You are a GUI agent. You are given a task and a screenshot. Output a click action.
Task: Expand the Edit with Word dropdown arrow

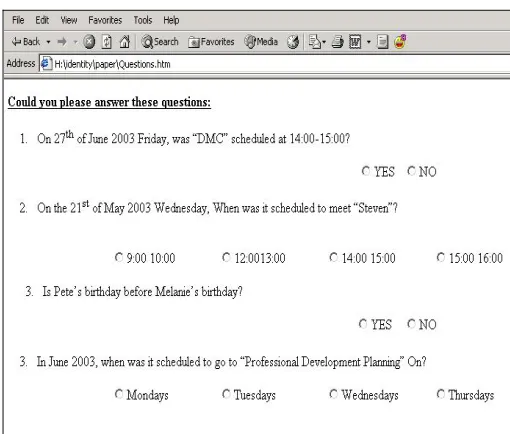click(369, 42)
